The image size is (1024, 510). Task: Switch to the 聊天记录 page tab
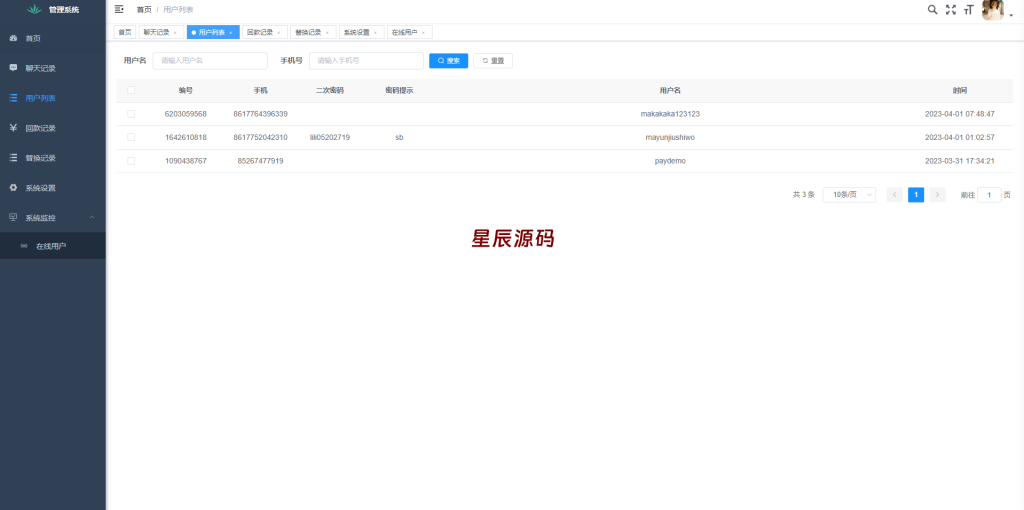click(x=156, y=32)
